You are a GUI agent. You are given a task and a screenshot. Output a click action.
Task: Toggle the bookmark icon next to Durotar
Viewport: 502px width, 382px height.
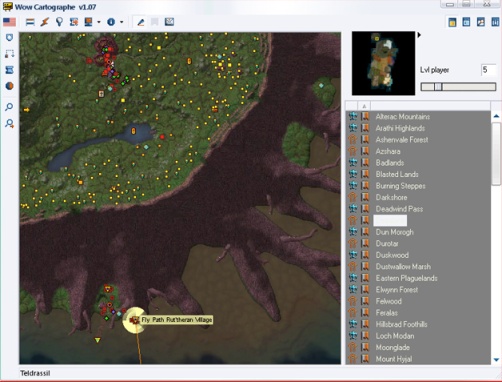click(365, 243)
